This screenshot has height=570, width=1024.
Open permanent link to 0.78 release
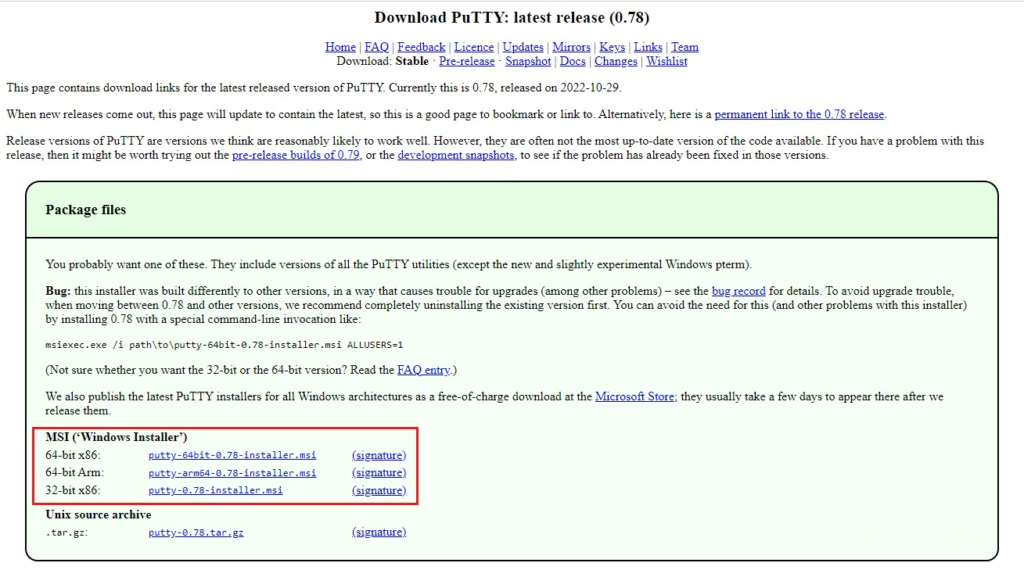pos(799,114)
